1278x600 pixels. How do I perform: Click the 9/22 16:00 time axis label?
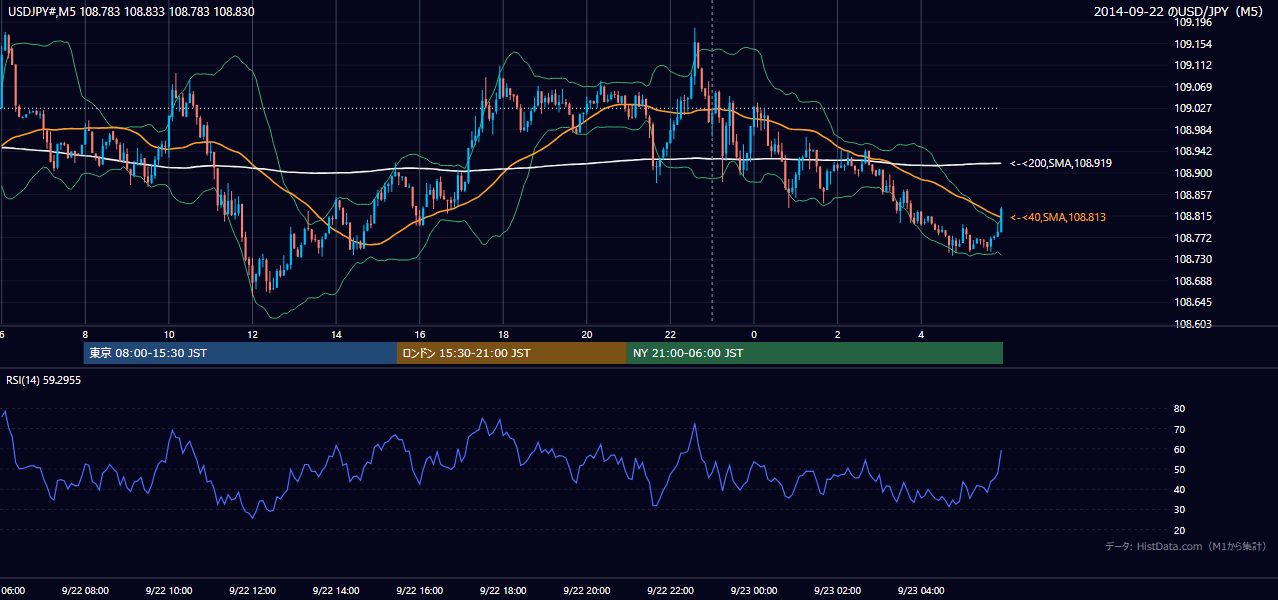(x=419, y=590)
